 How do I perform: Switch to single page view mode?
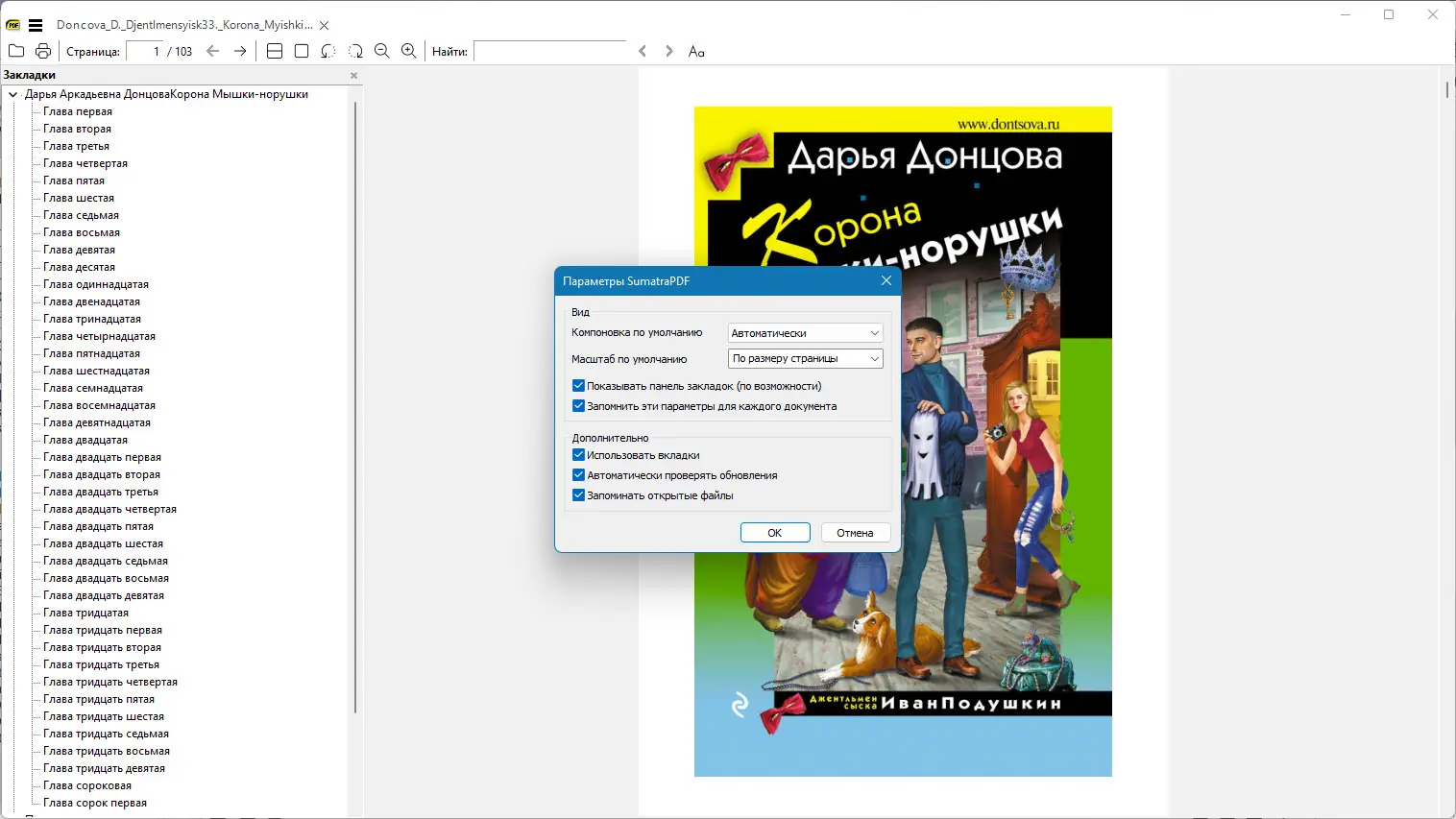click(302, 50)
